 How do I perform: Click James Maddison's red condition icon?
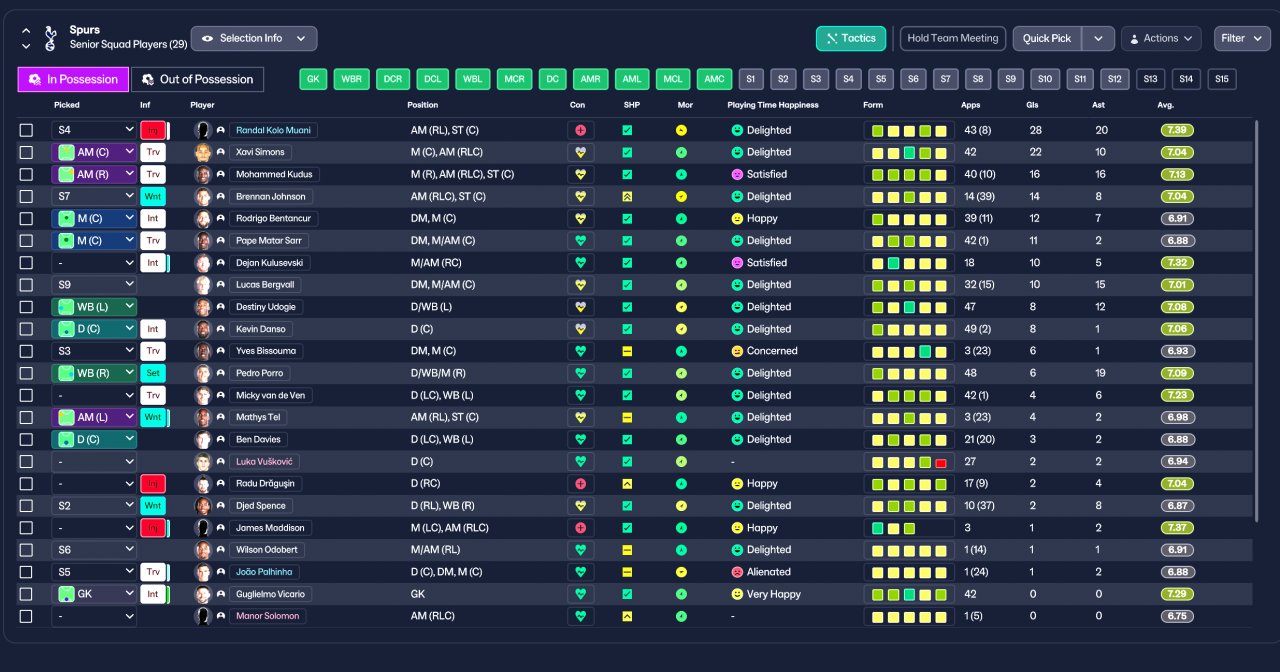(x=580, y=528)
